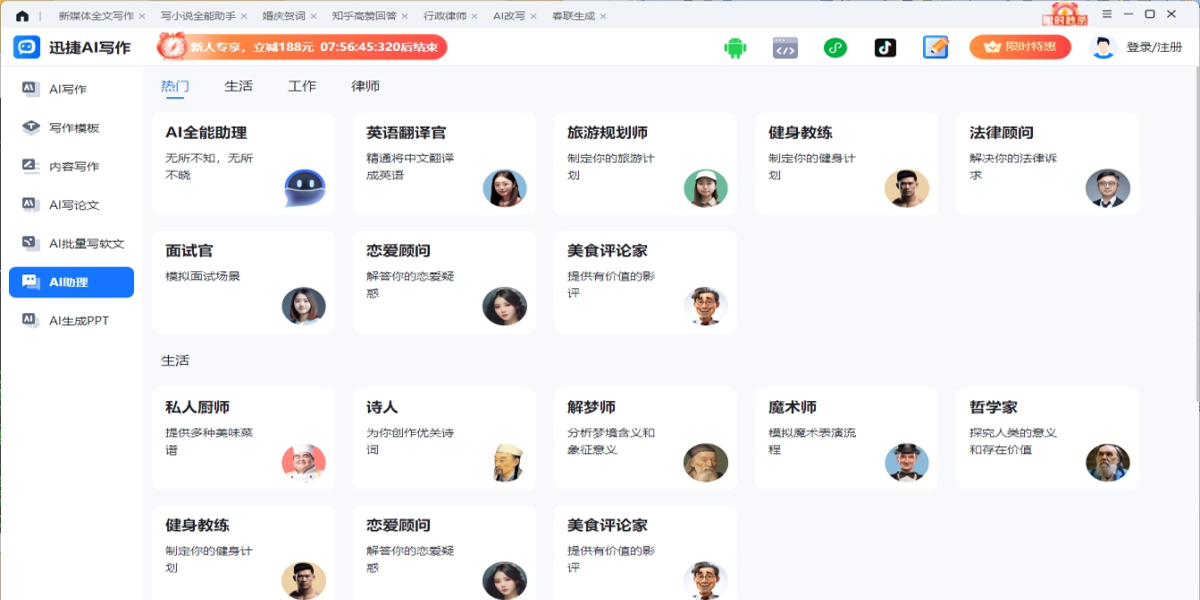This screenshot has width=1200, height=600.
Task: Click the 限时特惠 button
Action: point(1020,47)
